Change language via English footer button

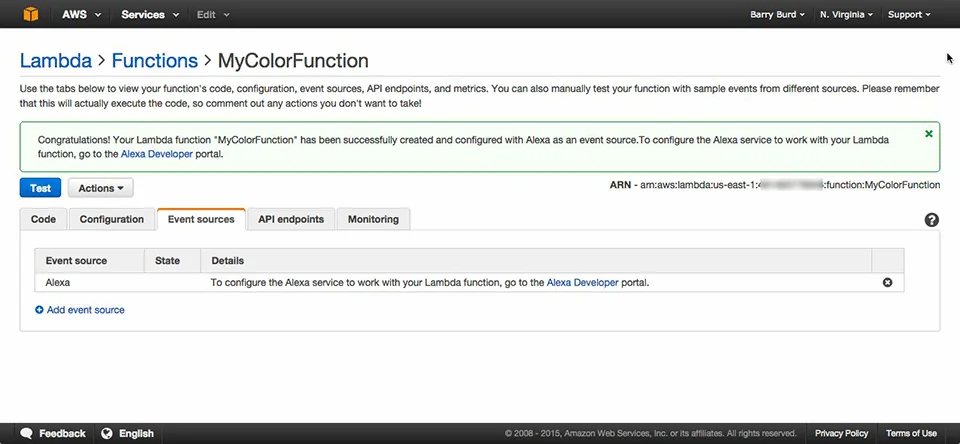[137, 434]
